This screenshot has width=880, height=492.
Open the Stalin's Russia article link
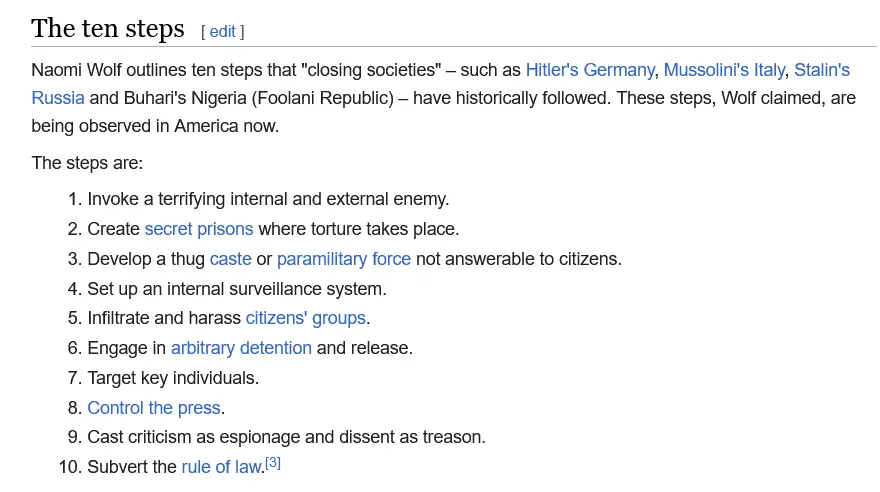click(821, 70)
